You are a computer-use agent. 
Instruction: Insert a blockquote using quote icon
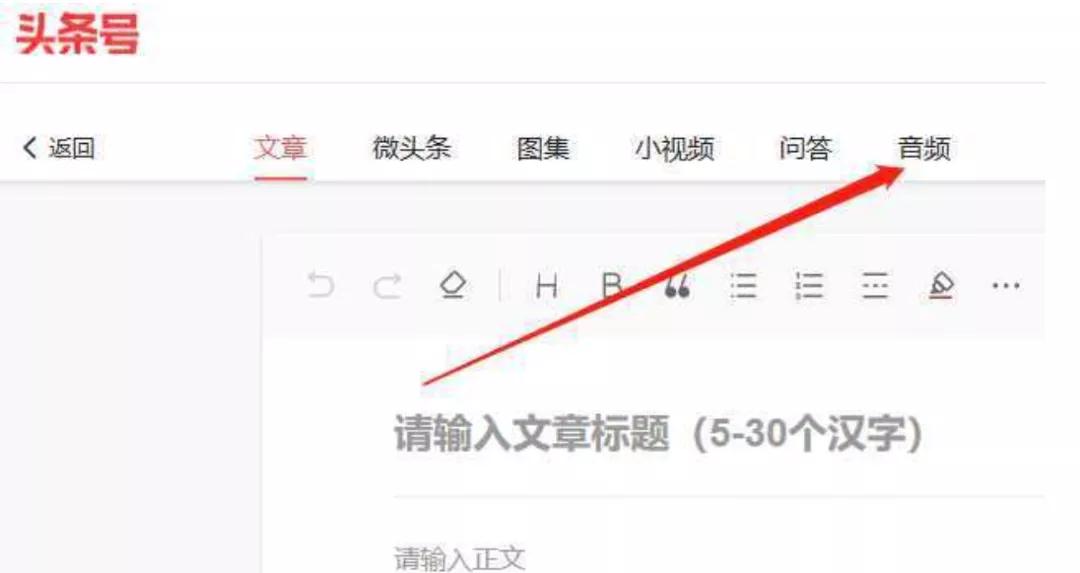[x=677, y=286]
